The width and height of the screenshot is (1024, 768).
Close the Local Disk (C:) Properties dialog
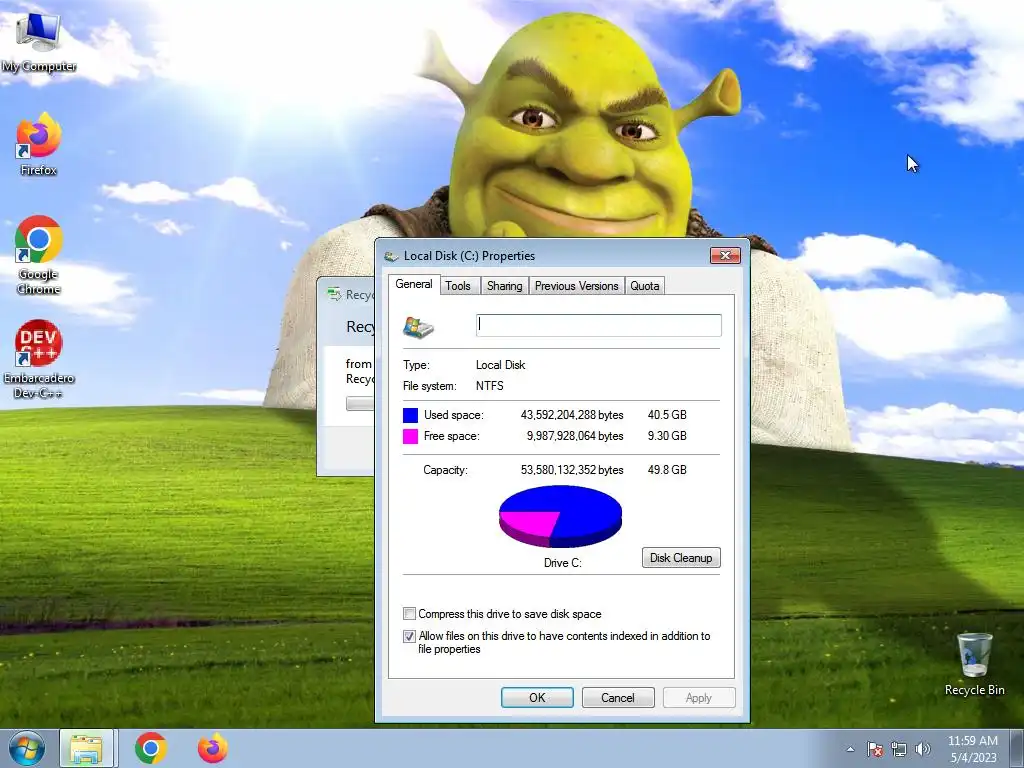coord(725,255)
